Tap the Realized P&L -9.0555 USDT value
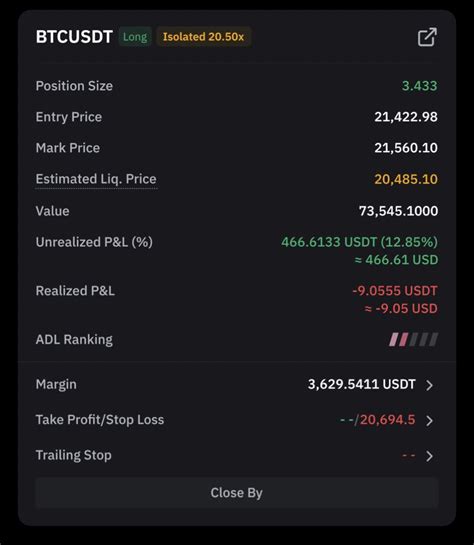This screenshot has height=545, width=474. (395, 291)
